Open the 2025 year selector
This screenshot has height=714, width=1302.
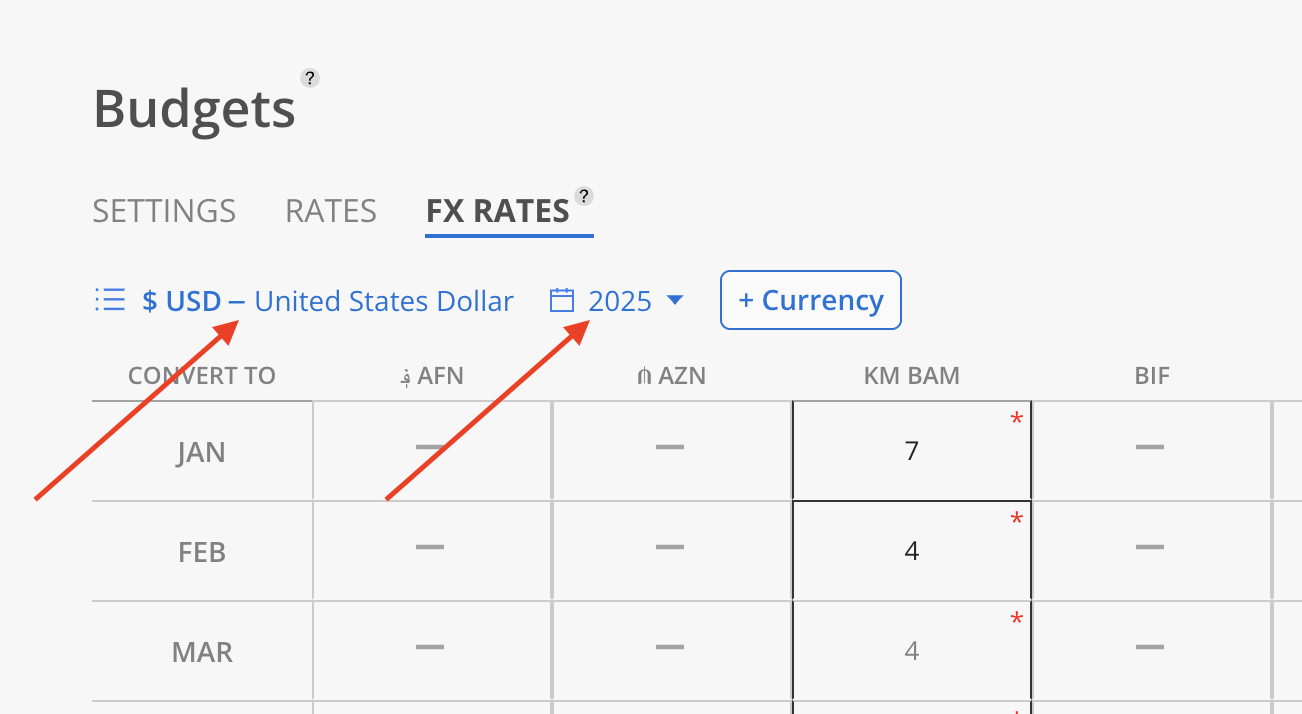[x=620, y=301]
